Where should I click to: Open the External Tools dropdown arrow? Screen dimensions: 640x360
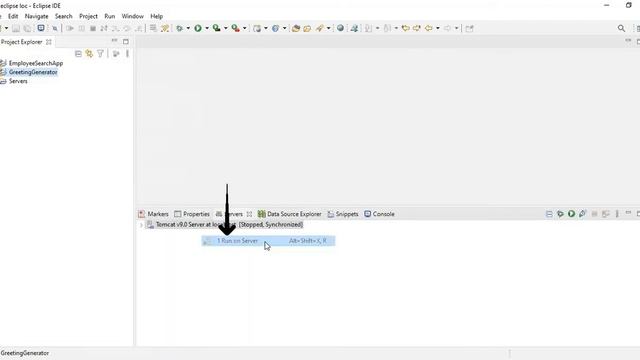(244, 28)
